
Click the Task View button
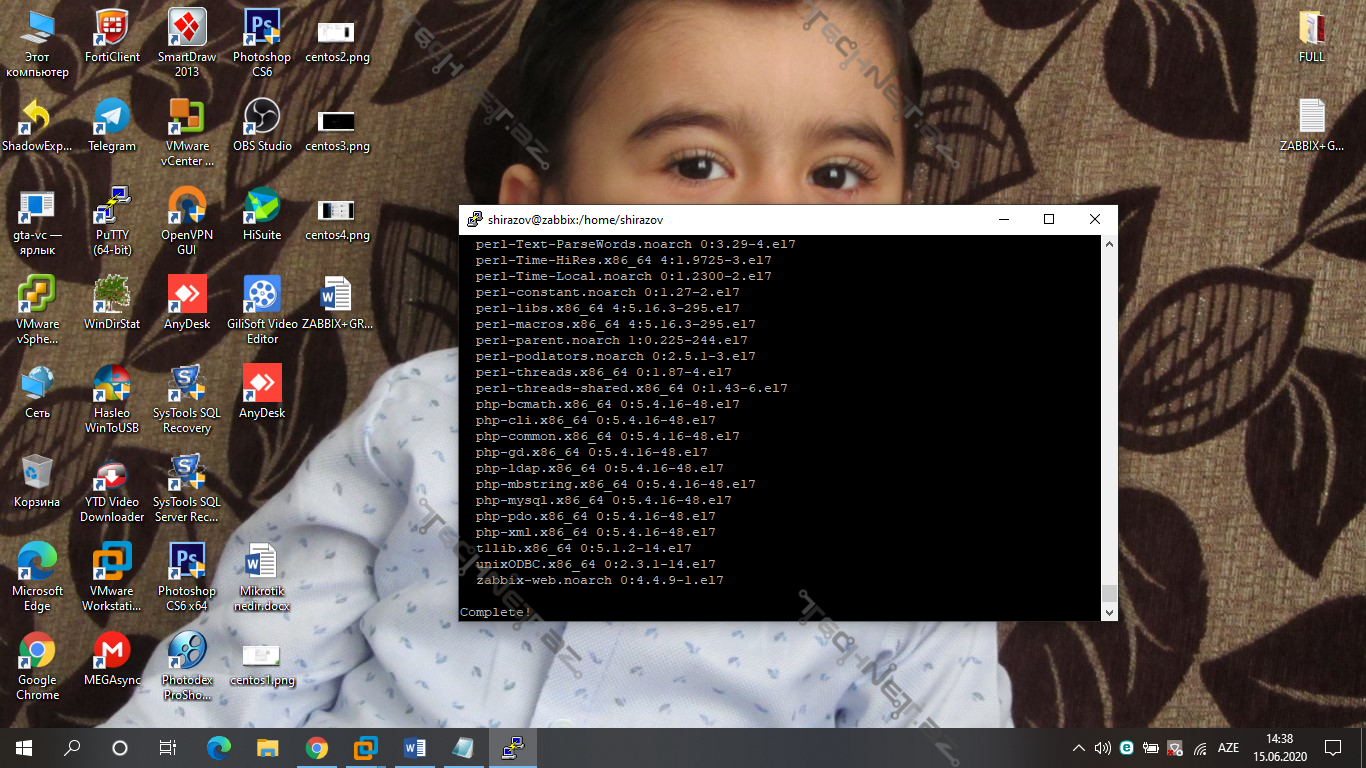click(x=168, y=748)
